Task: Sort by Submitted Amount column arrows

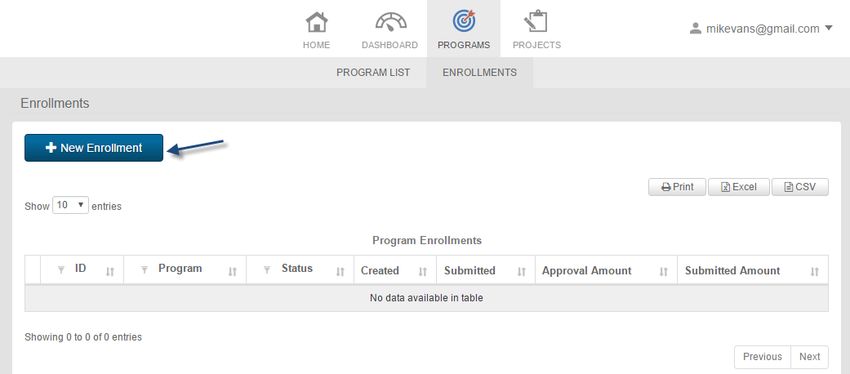Action: point(814,272)
